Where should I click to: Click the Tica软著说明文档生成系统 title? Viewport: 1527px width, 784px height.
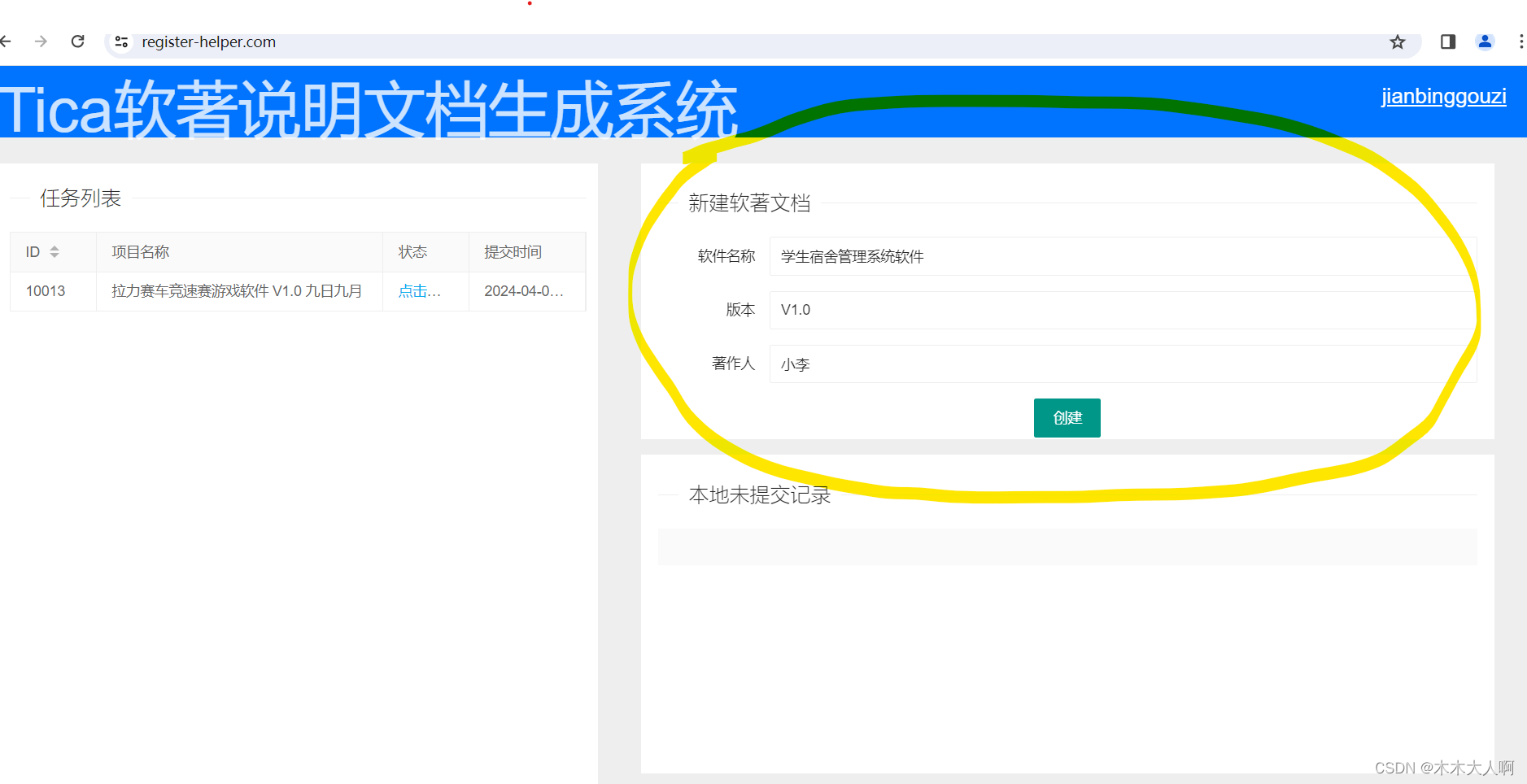pyautogui.click(x=369, y=108)
